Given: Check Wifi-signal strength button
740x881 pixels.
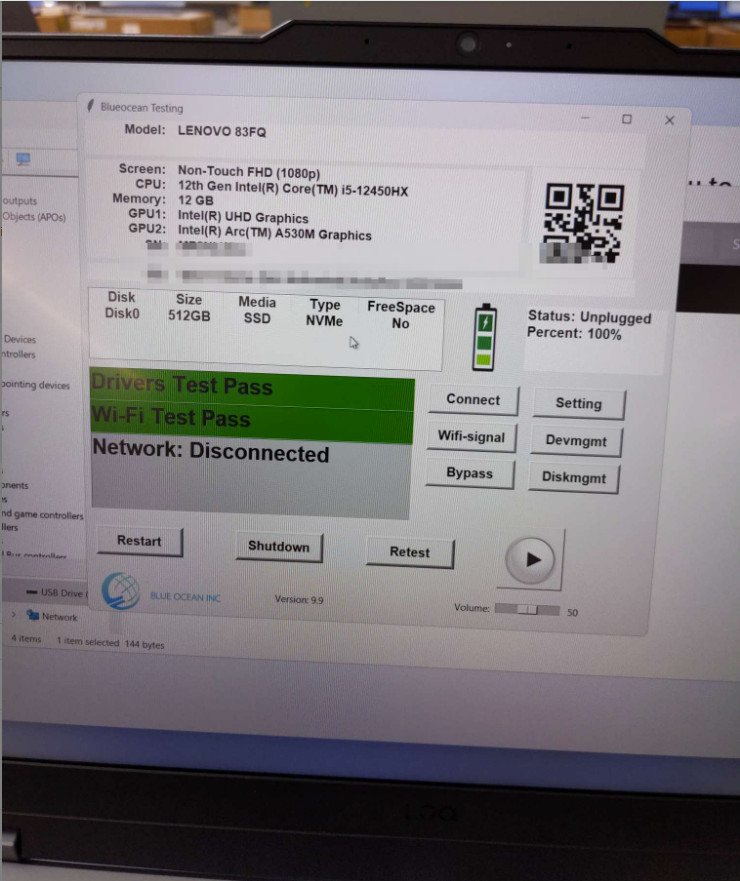Looking at the screenshot, I should (x=471, y=437).
